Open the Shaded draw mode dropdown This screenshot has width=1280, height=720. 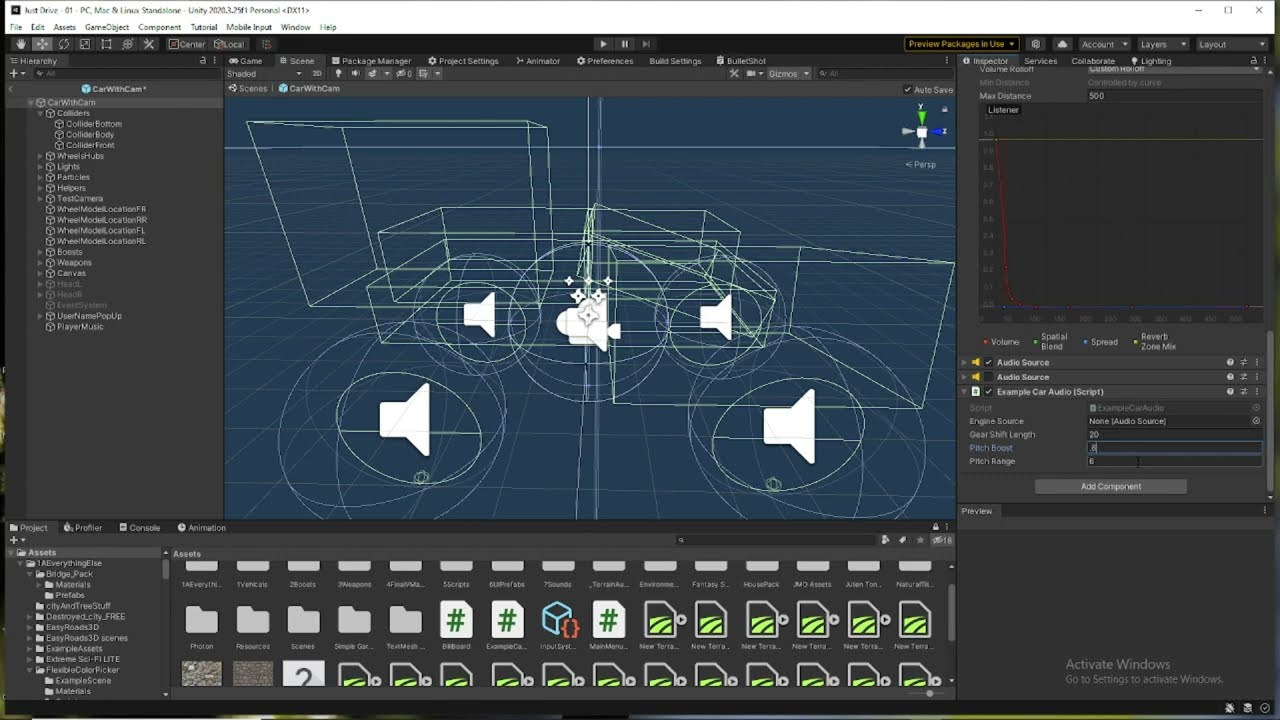point(264,73)
